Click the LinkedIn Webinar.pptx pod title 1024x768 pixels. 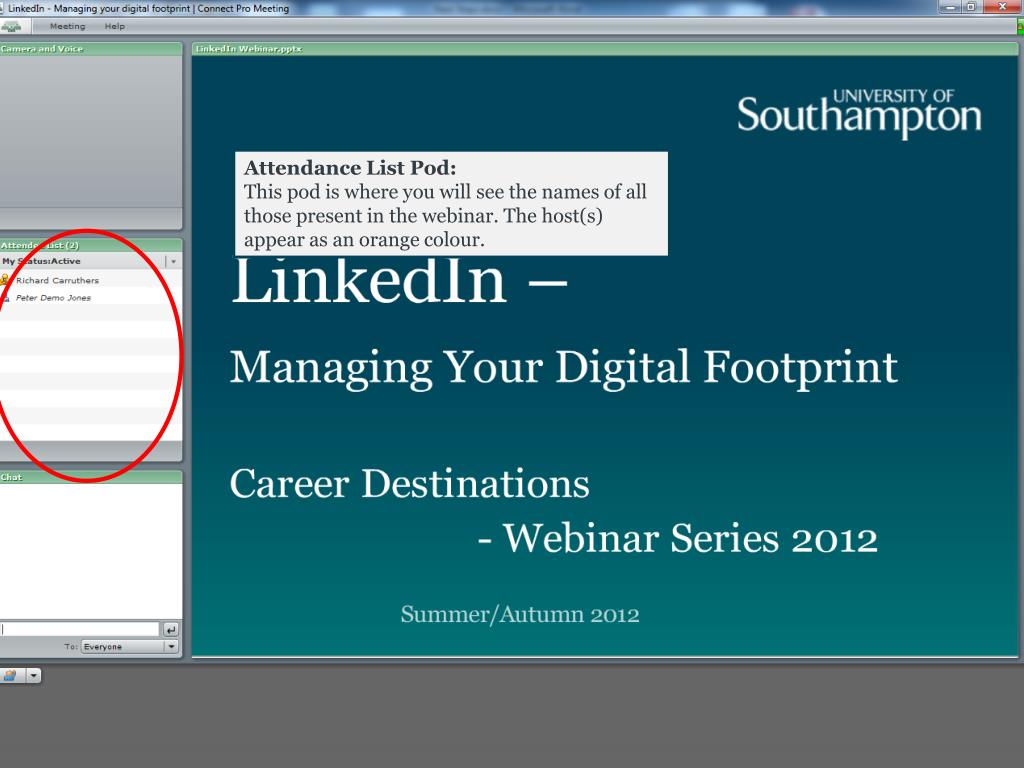[x=249, y=49]
